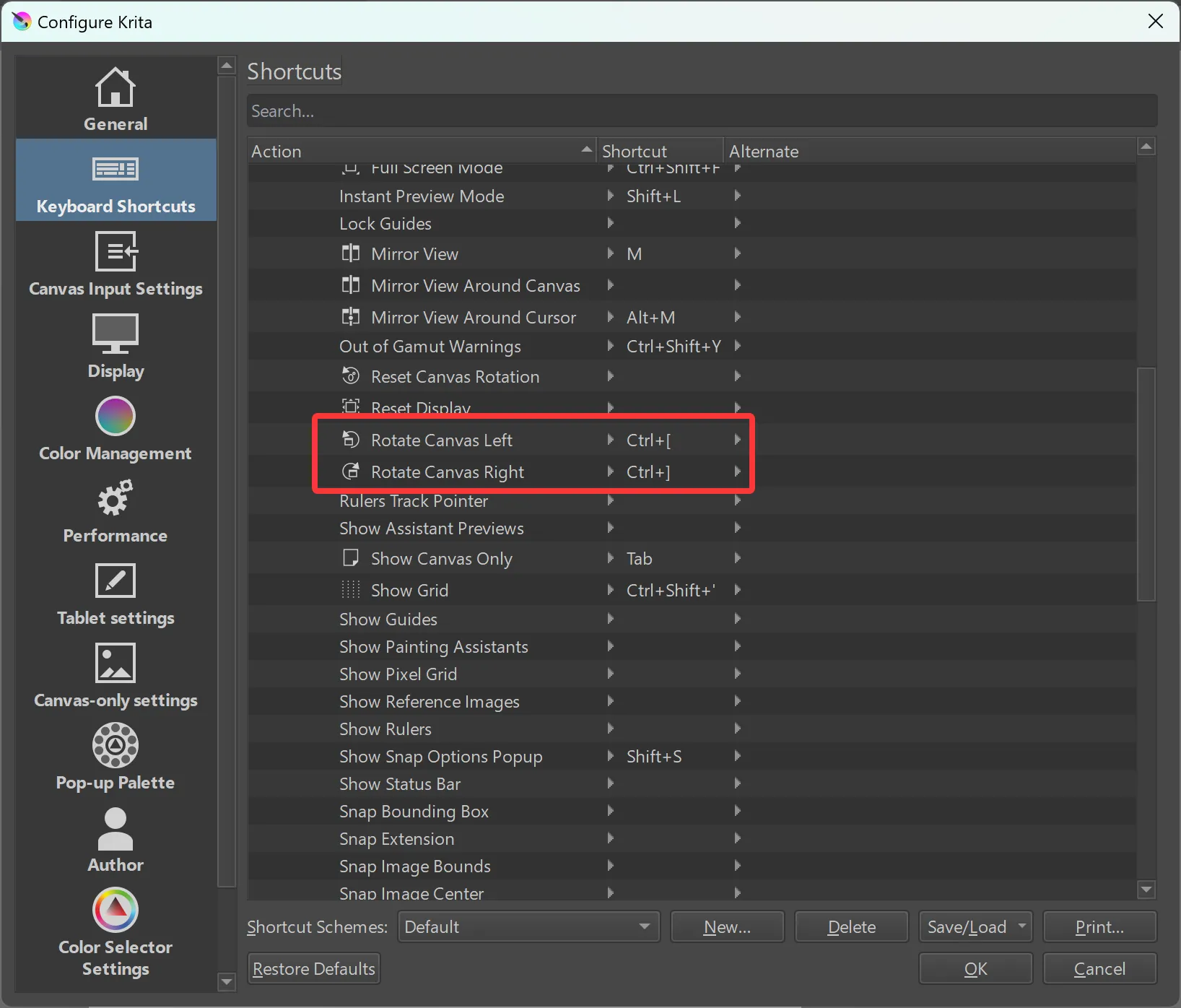Open Color Selector Settings page
This screenshot has width=1181, height=1008.
(x=116, y=931)
